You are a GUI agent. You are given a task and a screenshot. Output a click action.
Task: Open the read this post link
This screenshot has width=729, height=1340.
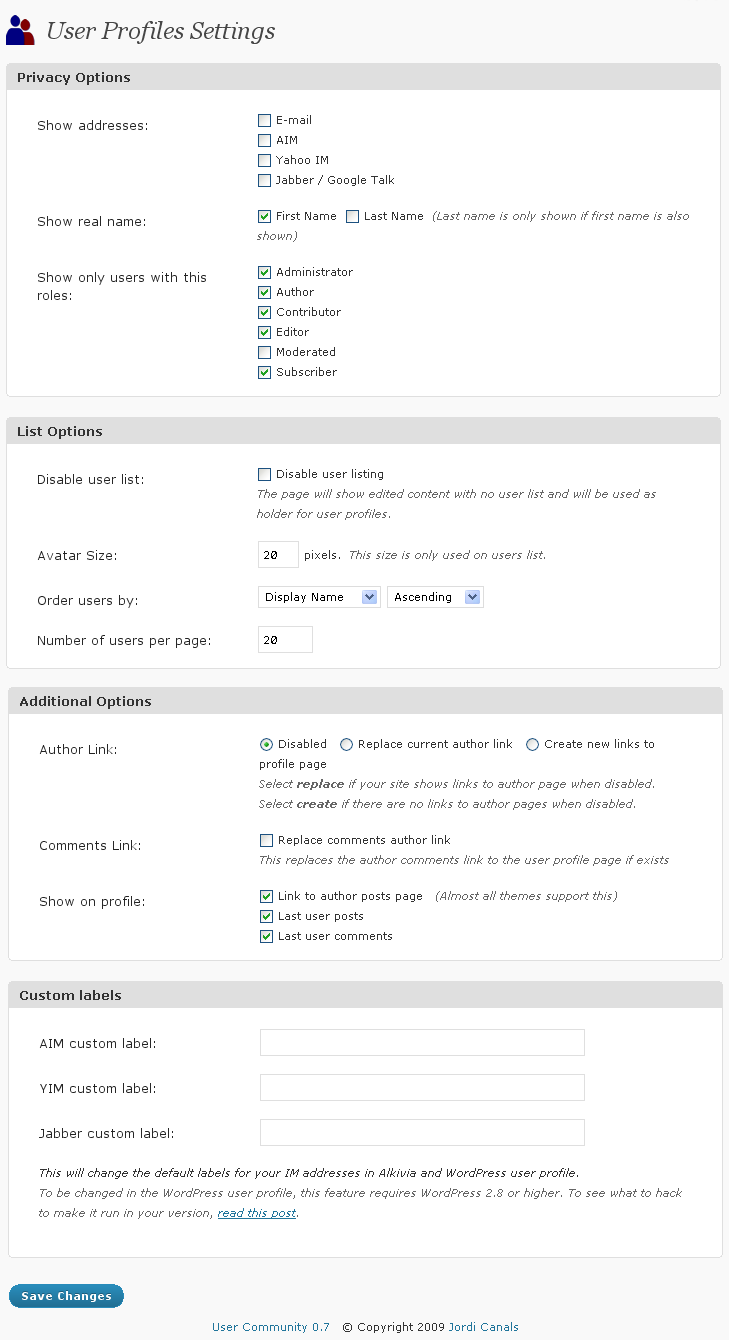[257, 1213]
